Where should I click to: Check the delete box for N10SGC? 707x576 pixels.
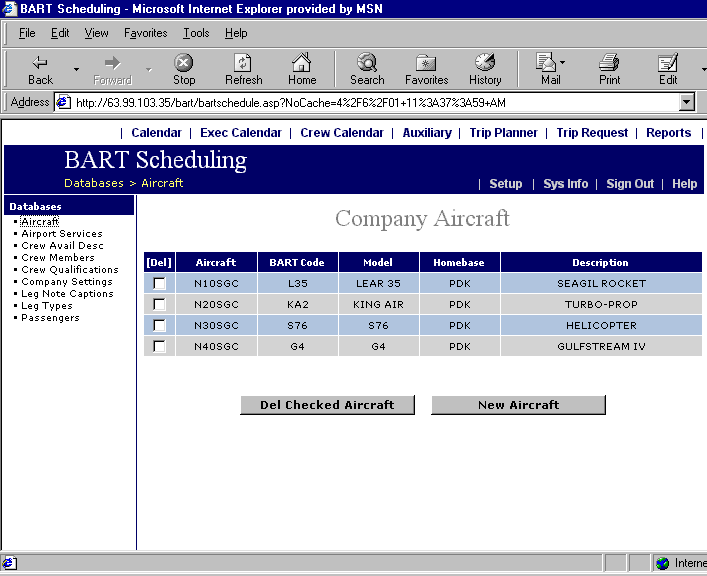coord(159,284)
